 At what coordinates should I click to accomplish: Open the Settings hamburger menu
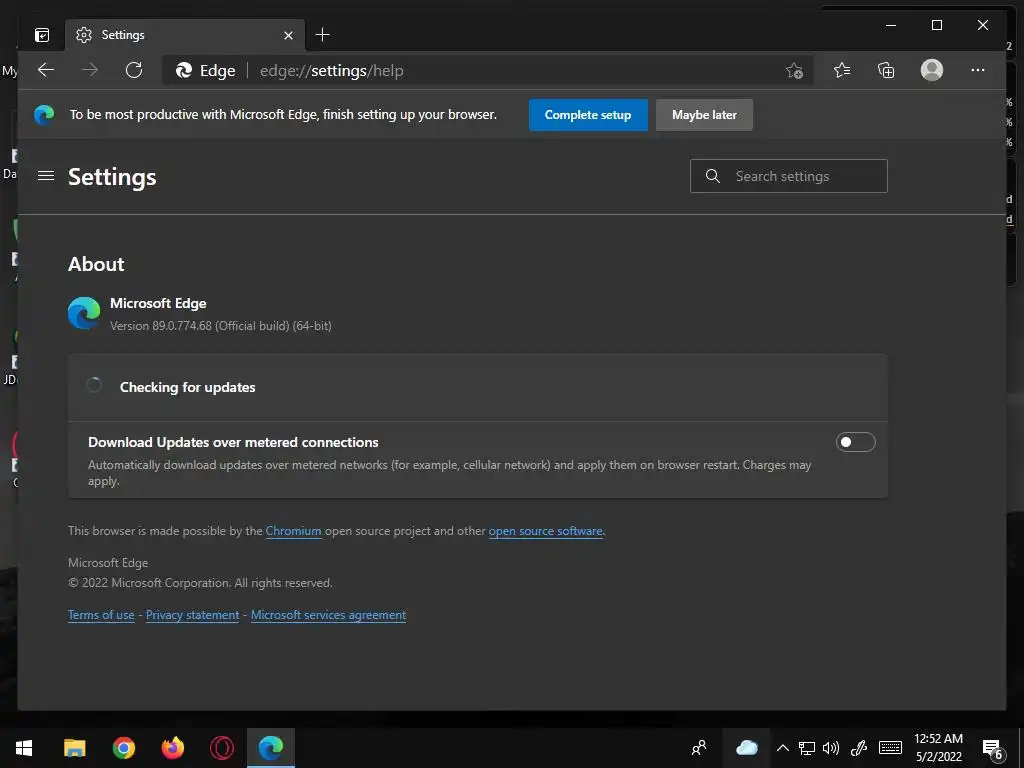(x=46, y=176)
